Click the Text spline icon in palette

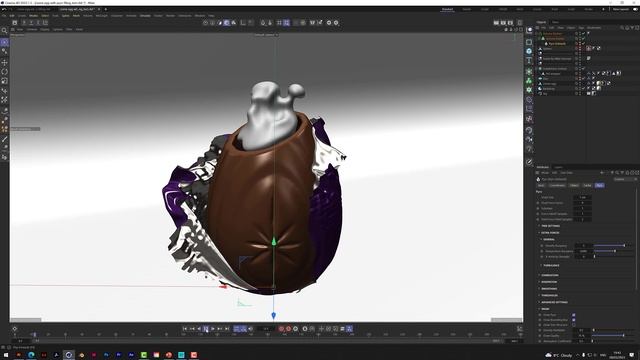point(529,60)
